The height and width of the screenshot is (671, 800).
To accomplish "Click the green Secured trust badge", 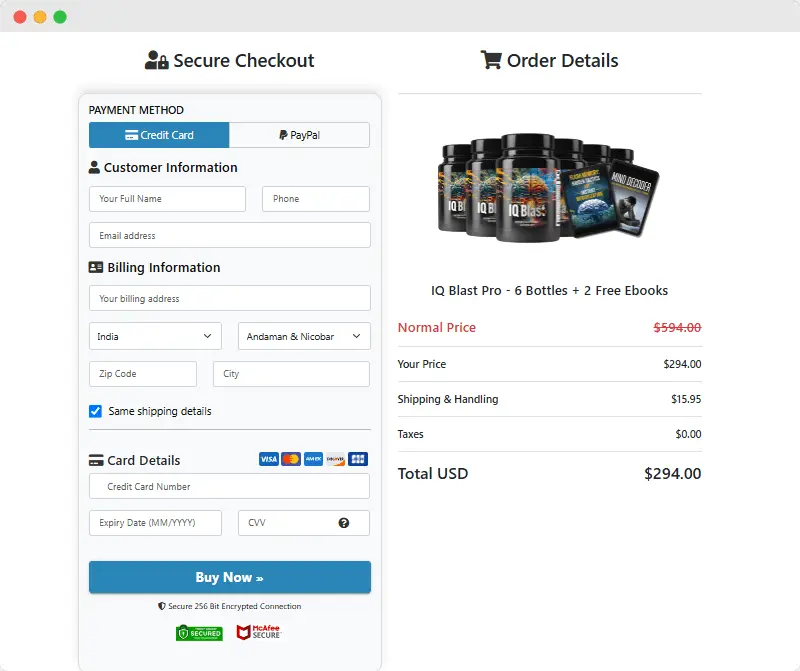I will point(199,633).
